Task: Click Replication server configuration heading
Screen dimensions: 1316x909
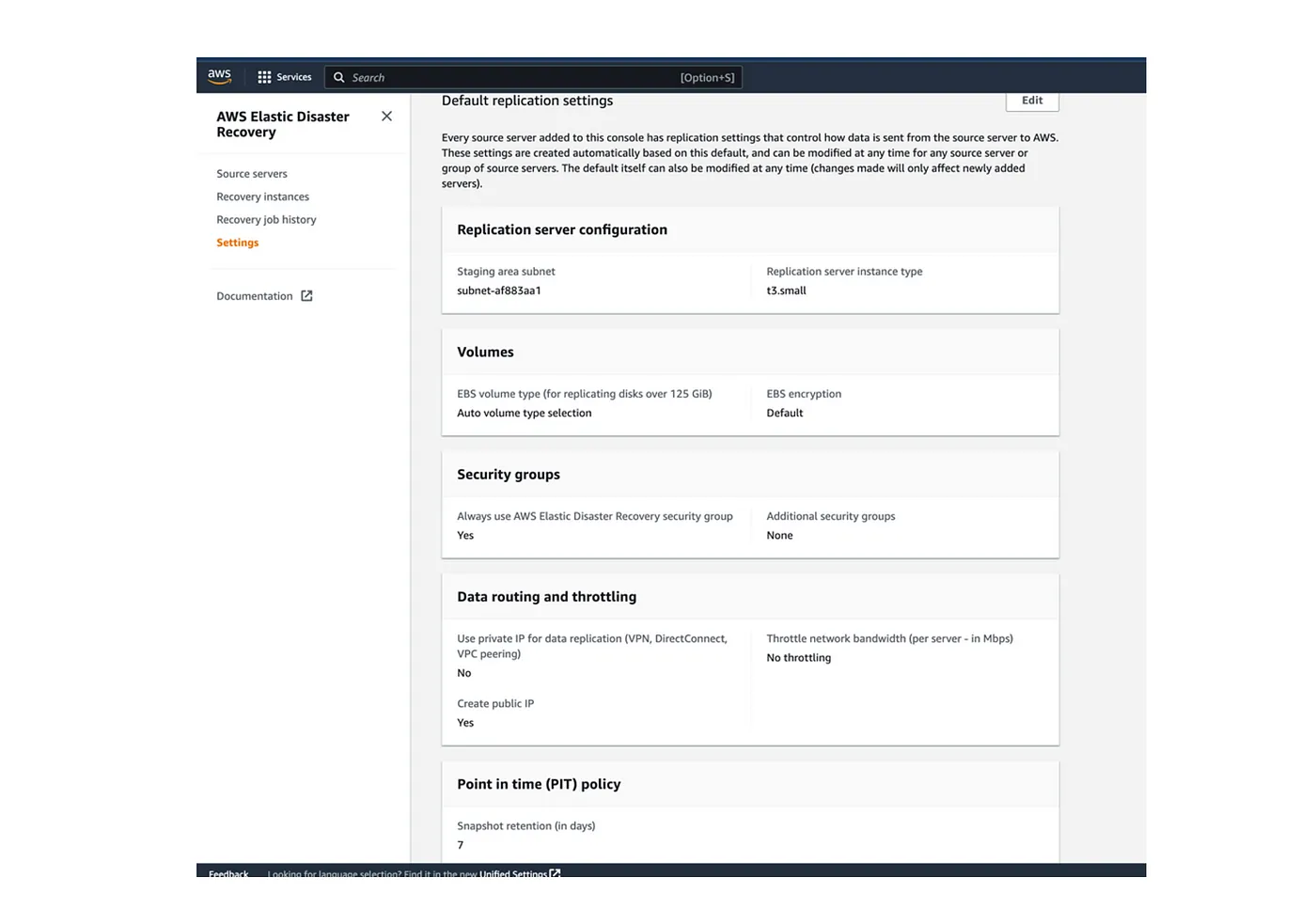Action: click(562, 229)
